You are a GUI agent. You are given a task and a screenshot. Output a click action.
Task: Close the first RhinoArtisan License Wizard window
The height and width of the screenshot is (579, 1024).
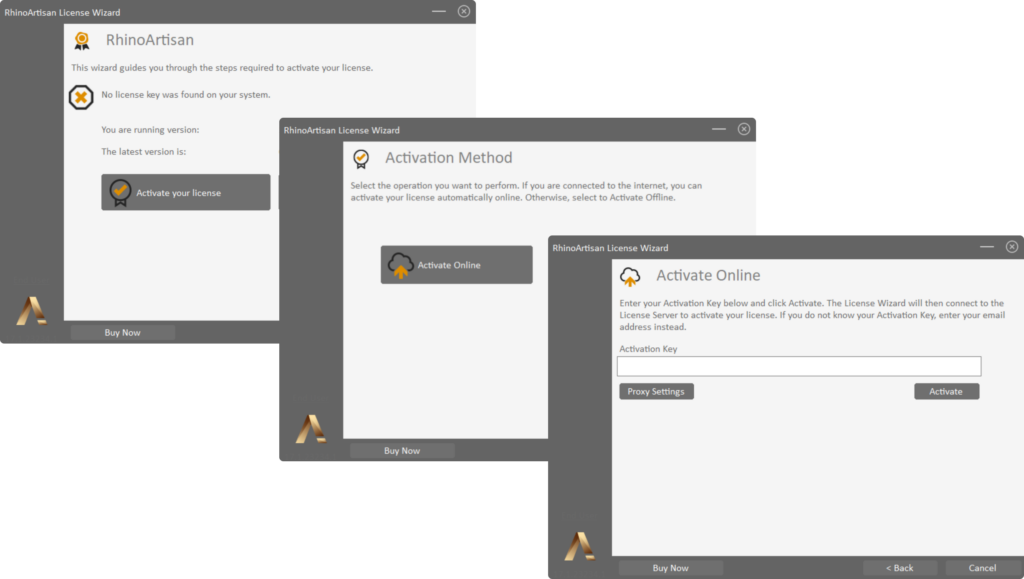[464, 11]
